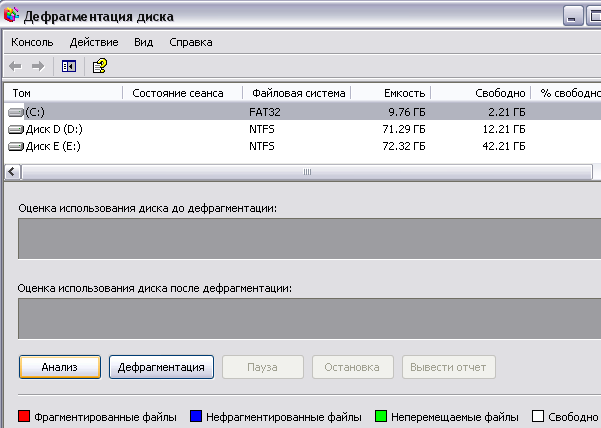
Task: Open the Действие menu
Action: [94, 42]
